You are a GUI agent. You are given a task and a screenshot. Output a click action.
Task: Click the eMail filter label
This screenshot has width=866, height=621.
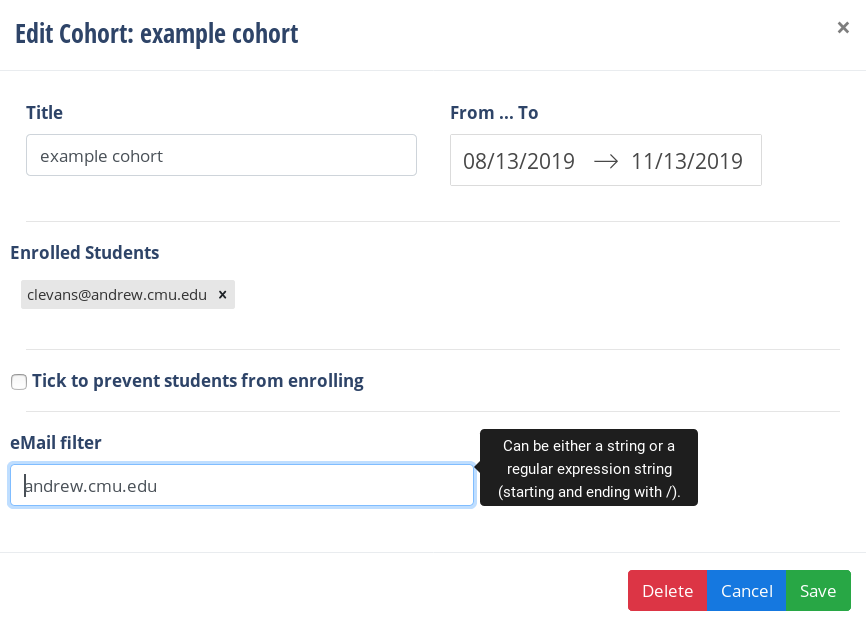pos(56,443)
